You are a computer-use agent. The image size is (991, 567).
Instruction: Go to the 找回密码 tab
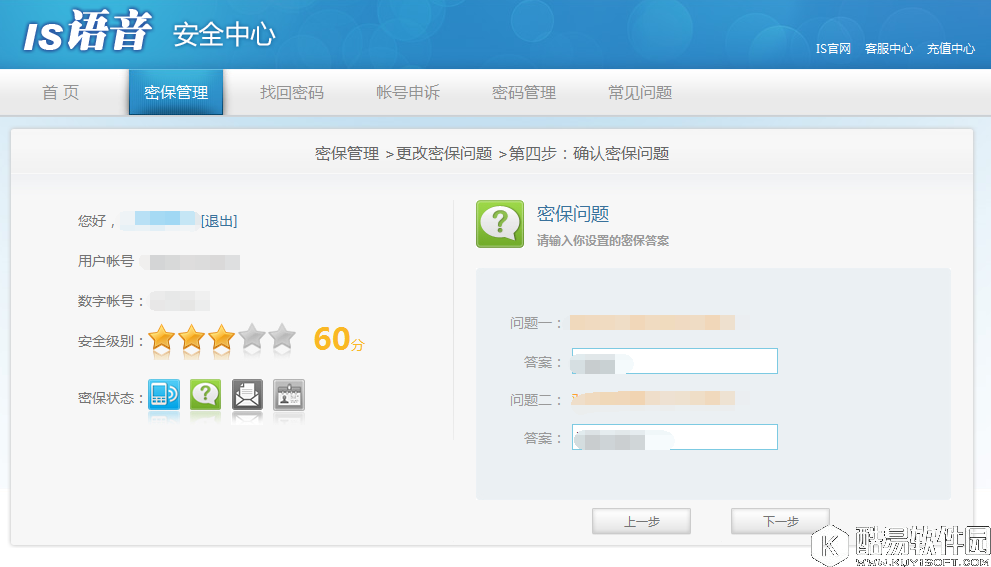(x=292, y=93)
